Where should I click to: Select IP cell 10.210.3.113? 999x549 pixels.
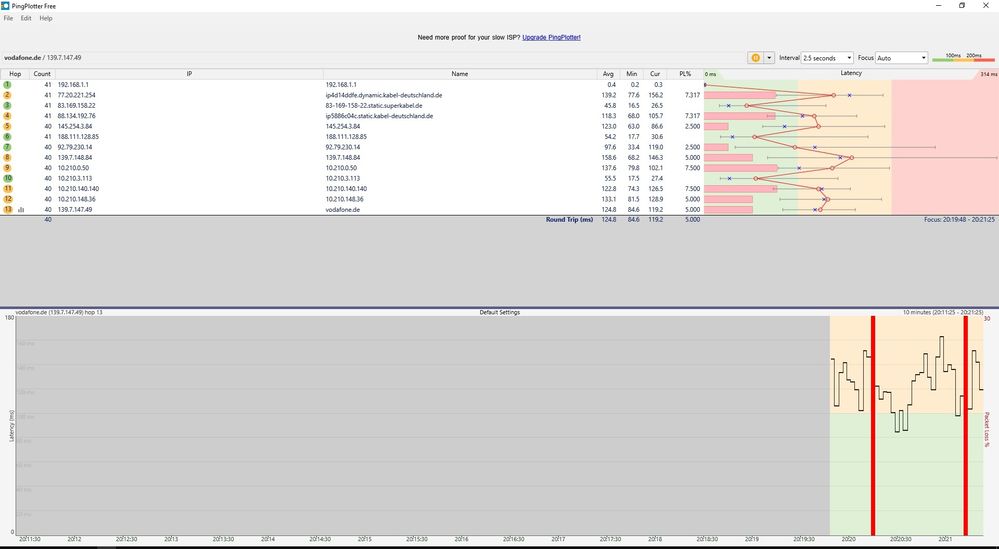coord(75,178)
